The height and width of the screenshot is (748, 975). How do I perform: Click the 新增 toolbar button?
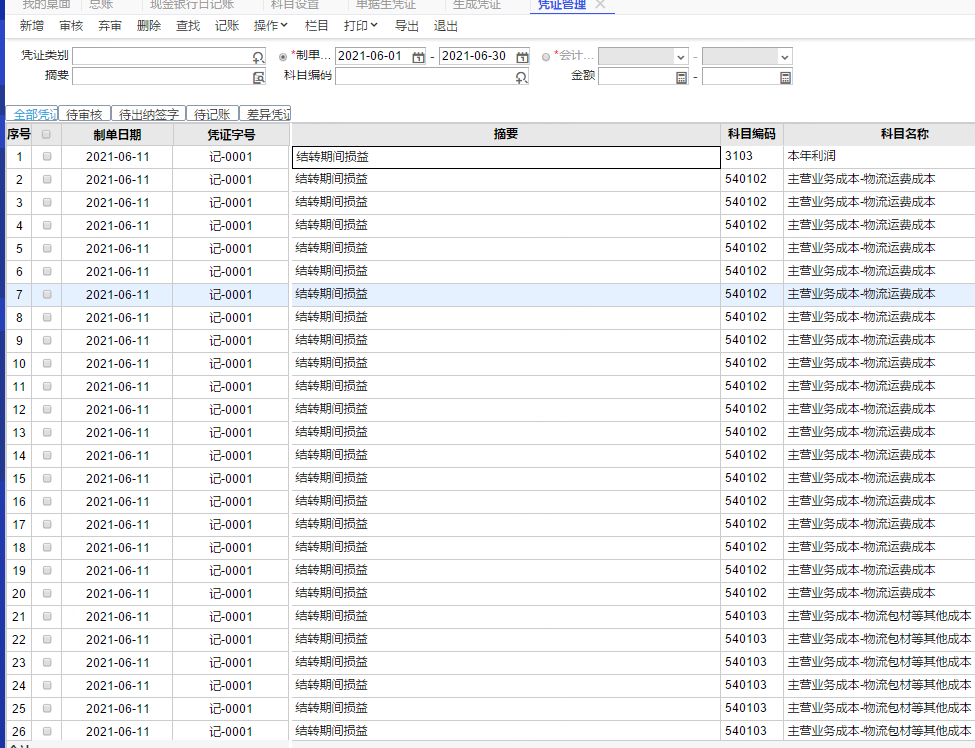tap(32, 25)
